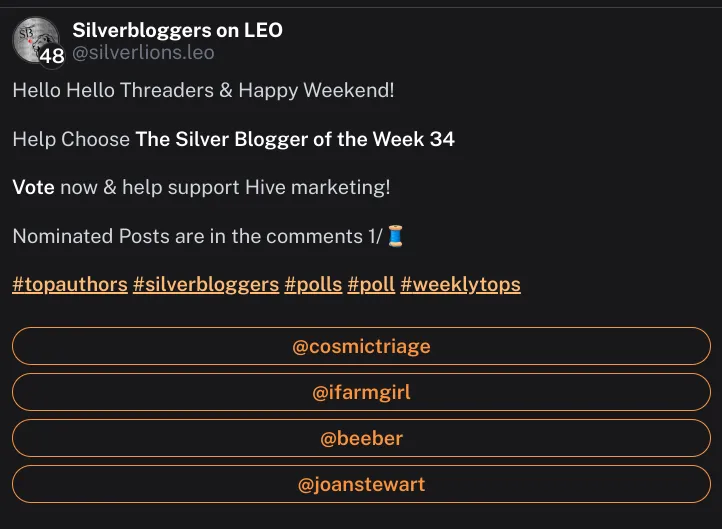Open the #topauthors hashtag
The height and width of the screenshot is (529, 722).
pyautogui.click(x=70, y=284)
